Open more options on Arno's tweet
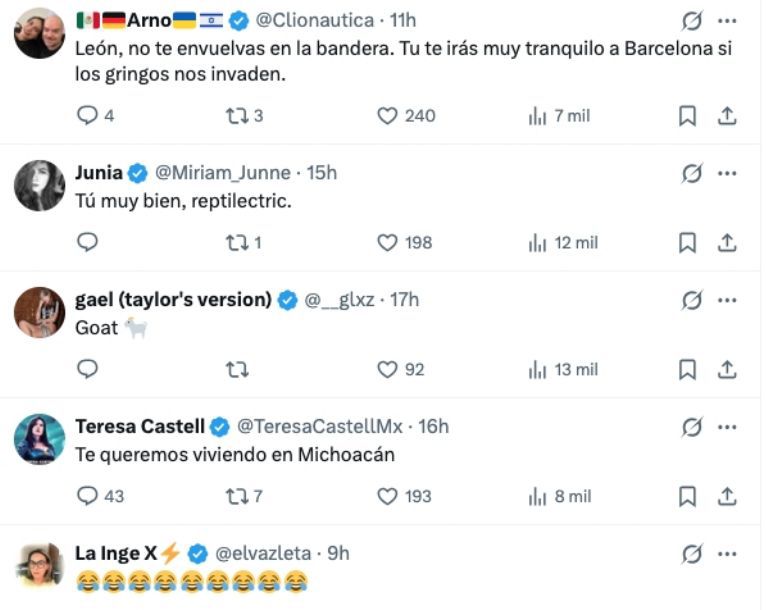The width and height of the screenshot is (768, 610). 727,20
